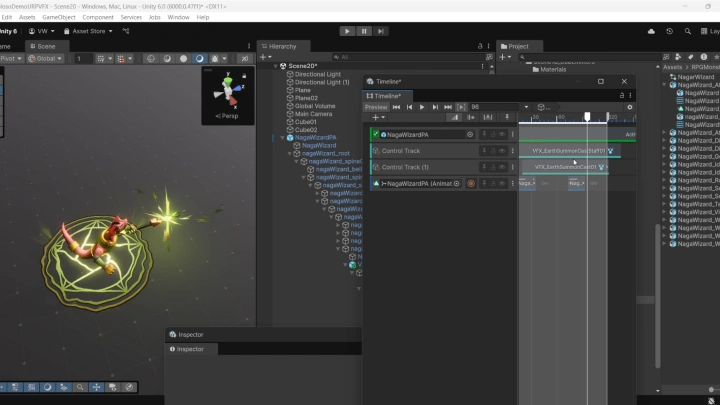Screen dimensions: 720x405
Task: Open the Edit menu
Action: pos(6,17)
